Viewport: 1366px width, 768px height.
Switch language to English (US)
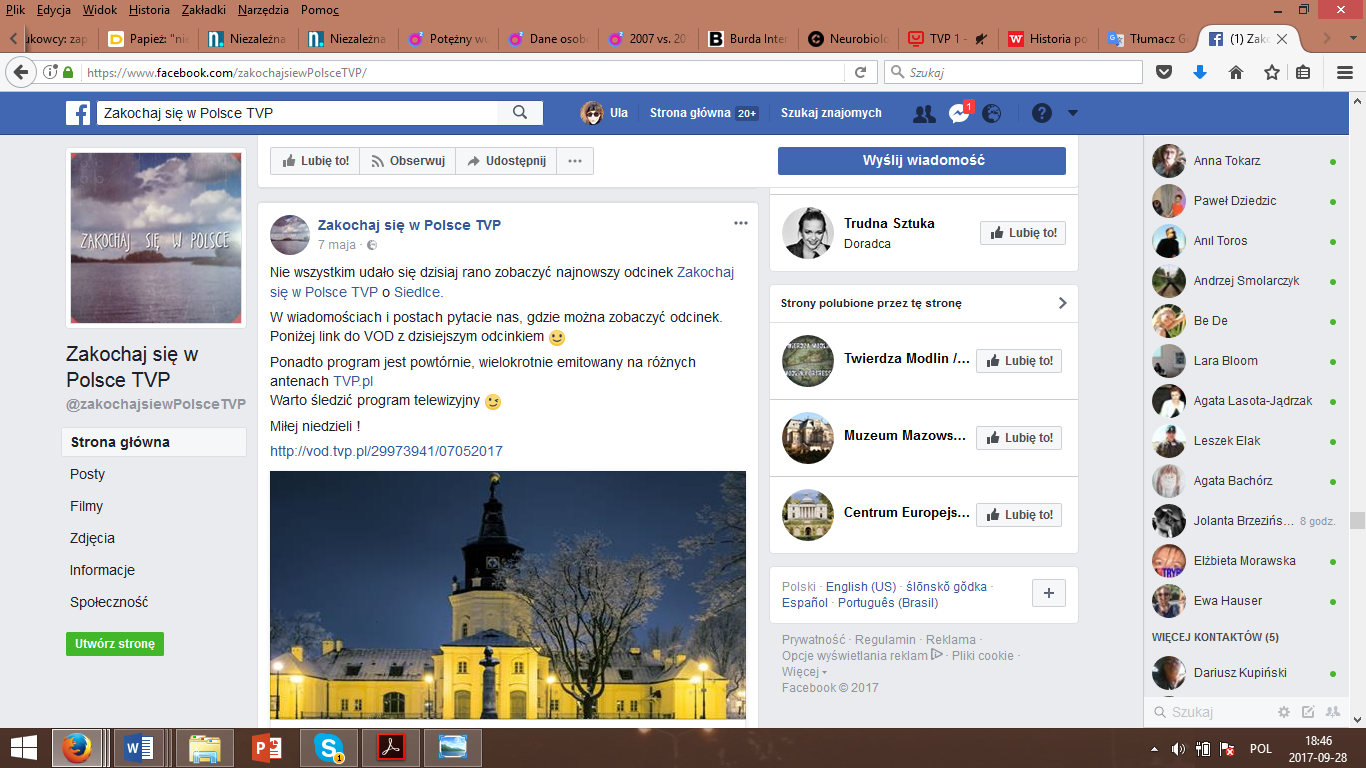(860, 587)
